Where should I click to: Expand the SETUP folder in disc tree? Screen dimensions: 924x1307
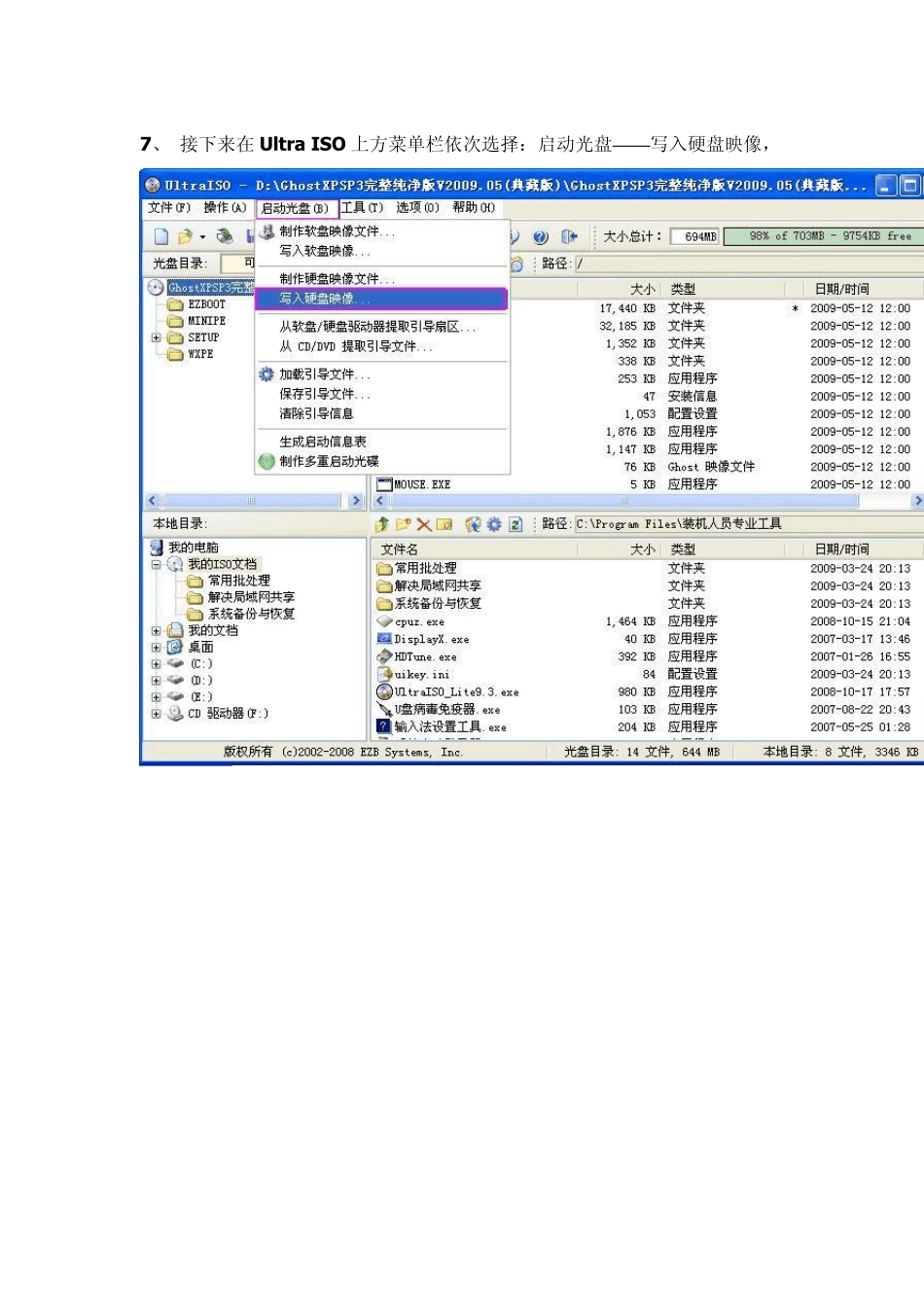pyautogui.click(x=156, y=337)
